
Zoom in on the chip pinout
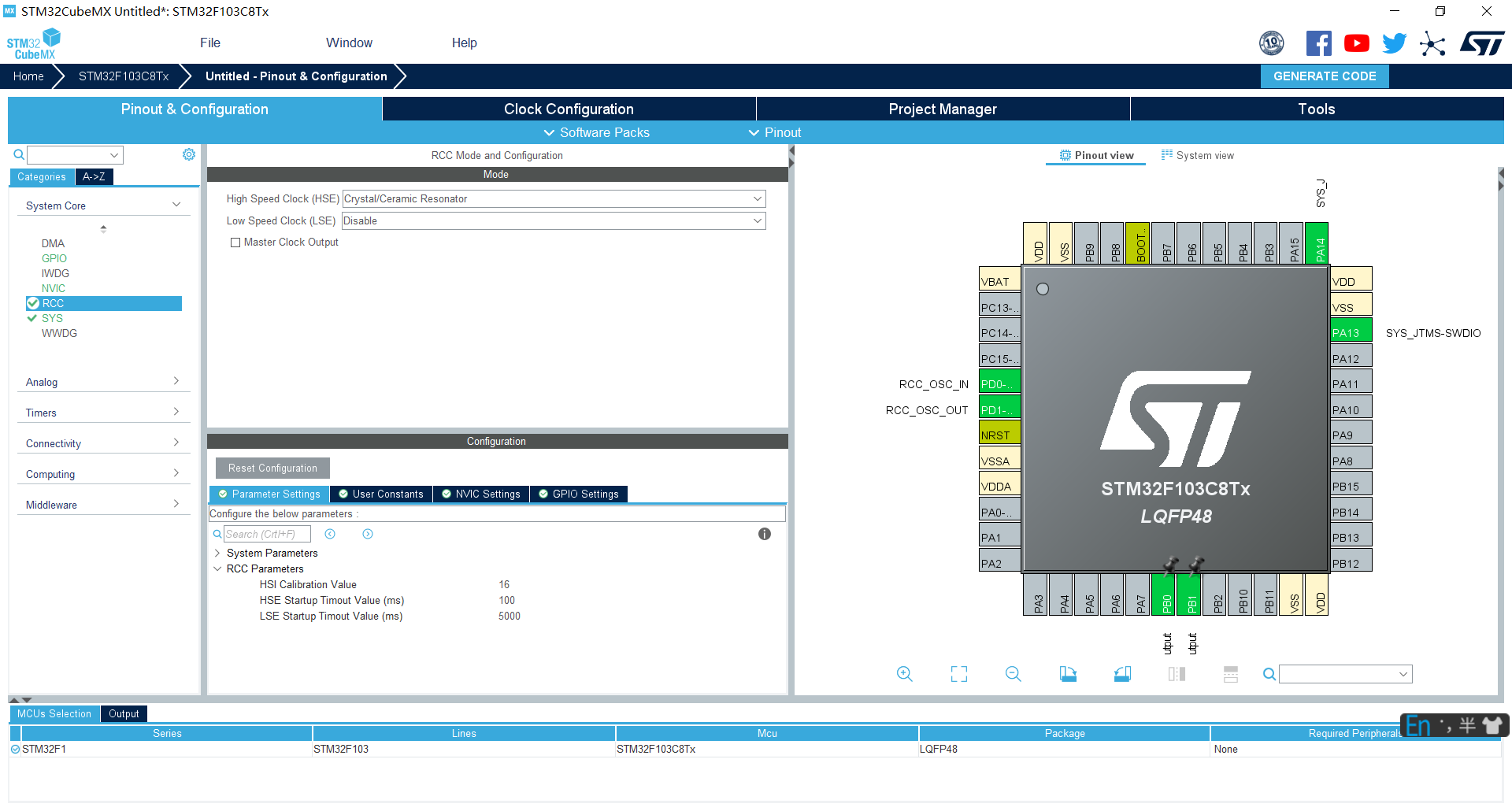pyautogui.click(x=904, y=674)
